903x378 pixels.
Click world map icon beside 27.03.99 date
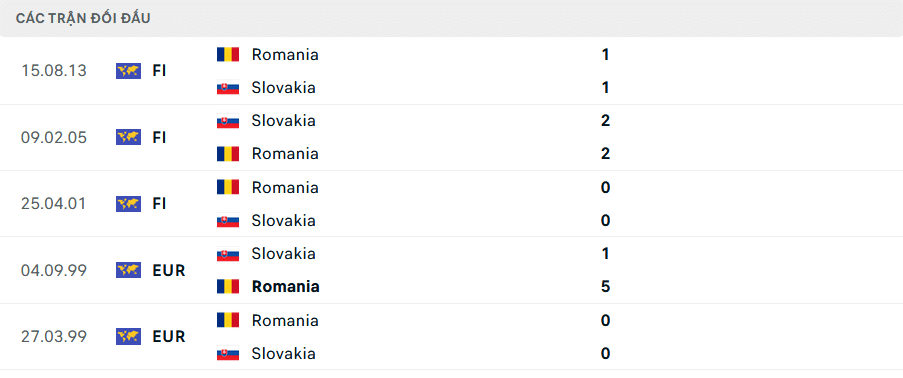pos(128,336)
